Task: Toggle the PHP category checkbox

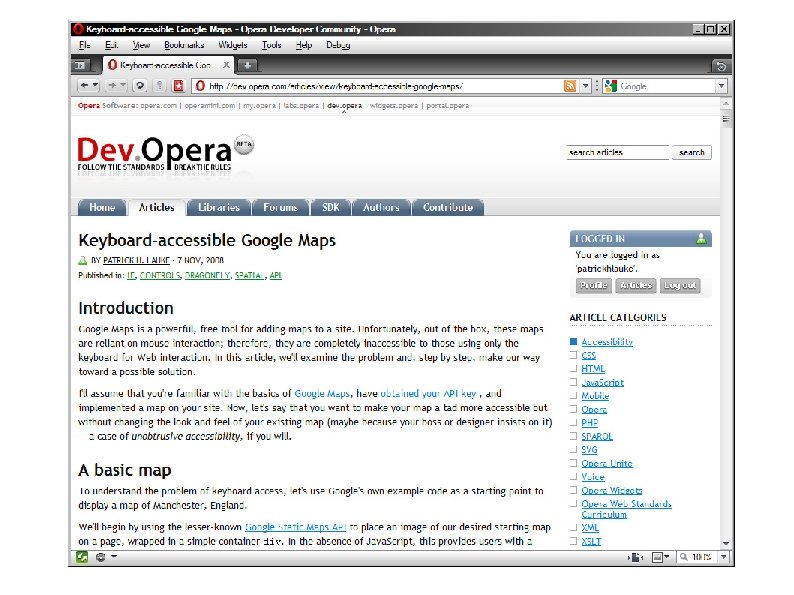Action: [x=573, y=422]
